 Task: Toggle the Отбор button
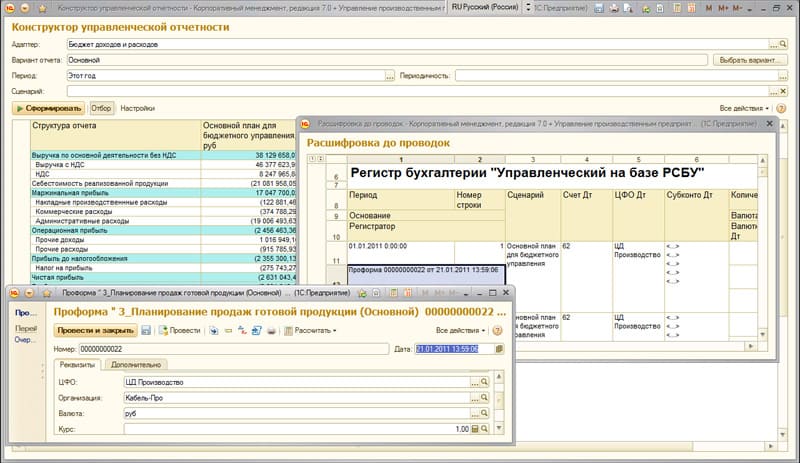101,108
